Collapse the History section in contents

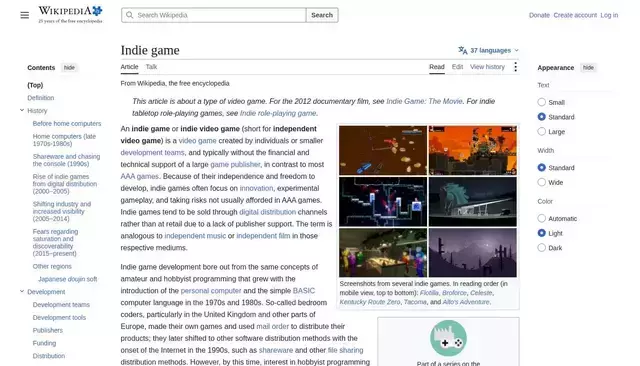[x=22, y=110]
